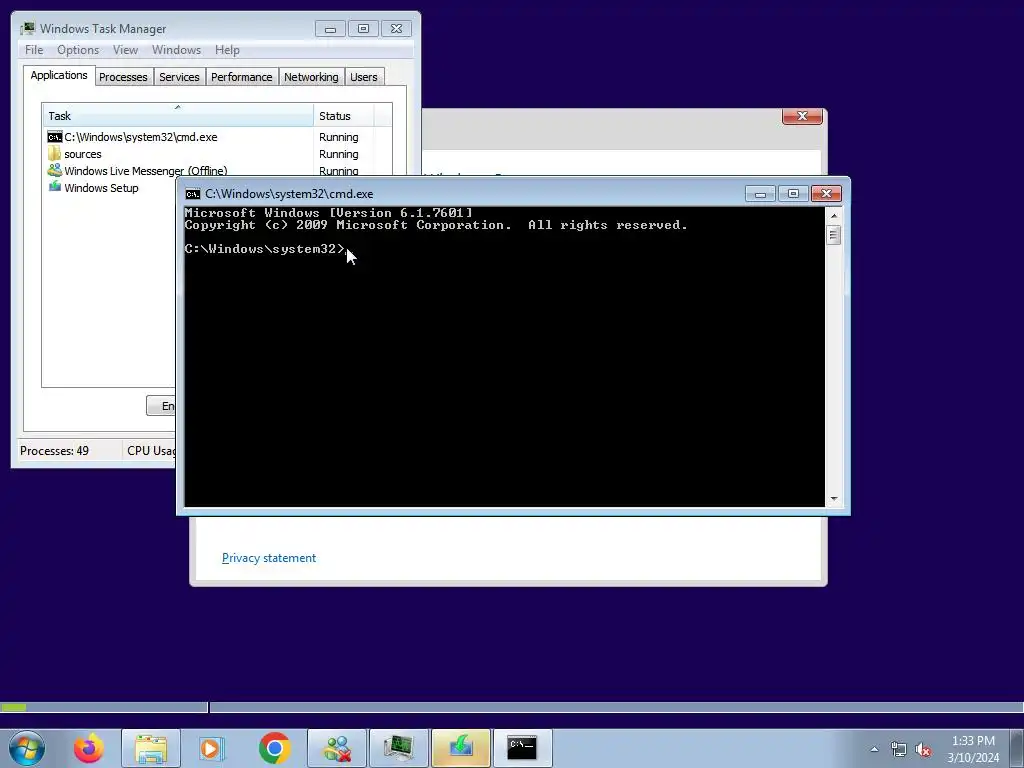This screenshot has height=768, width=1024.
Task: Maximize the cmd.exe window
Action: (793, 194)
